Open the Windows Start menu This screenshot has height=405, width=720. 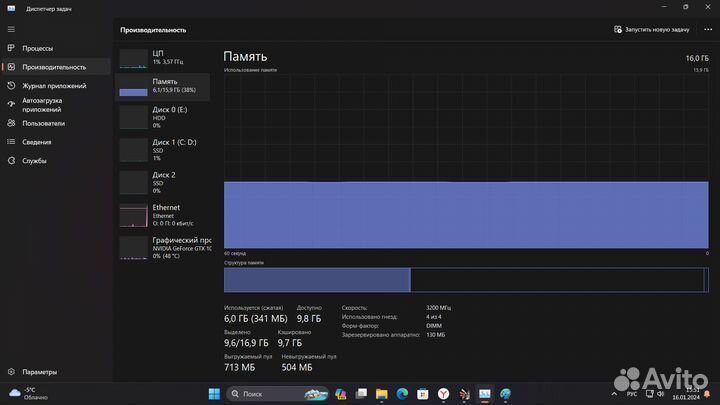click(214, 394)
